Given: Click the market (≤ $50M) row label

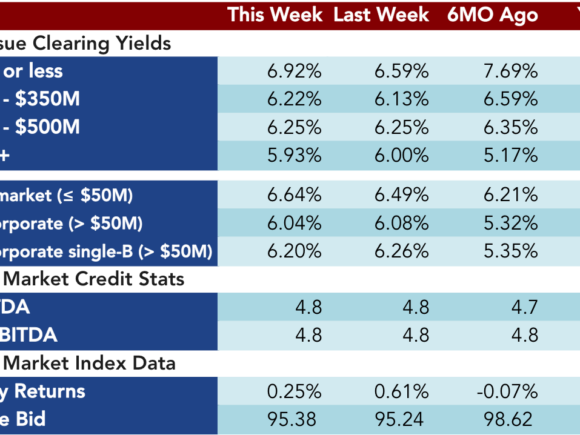Looking at the screenshot, I should pos(66,195).
